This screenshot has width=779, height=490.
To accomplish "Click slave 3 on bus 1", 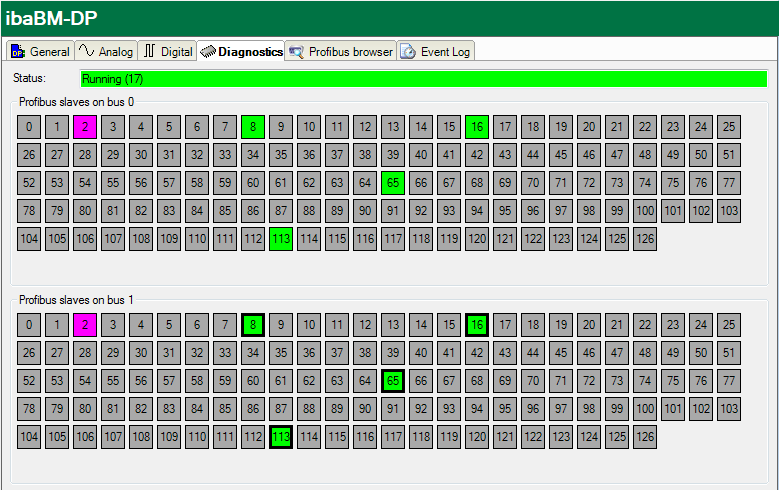I will 113,325.
